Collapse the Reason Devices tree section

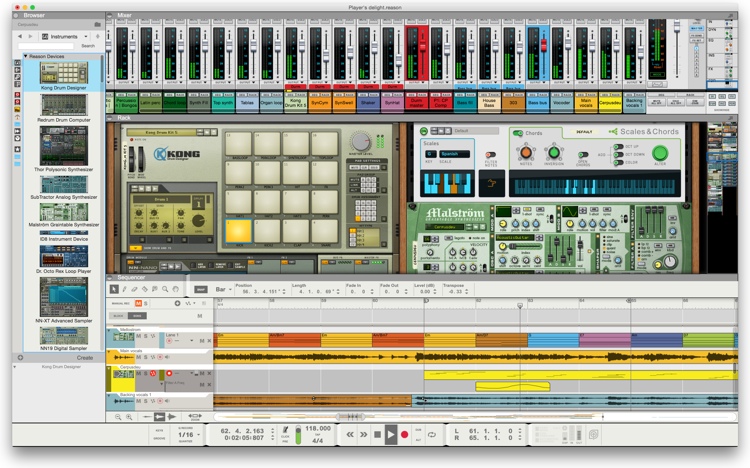pyautogui.click(x=25, y=56)
